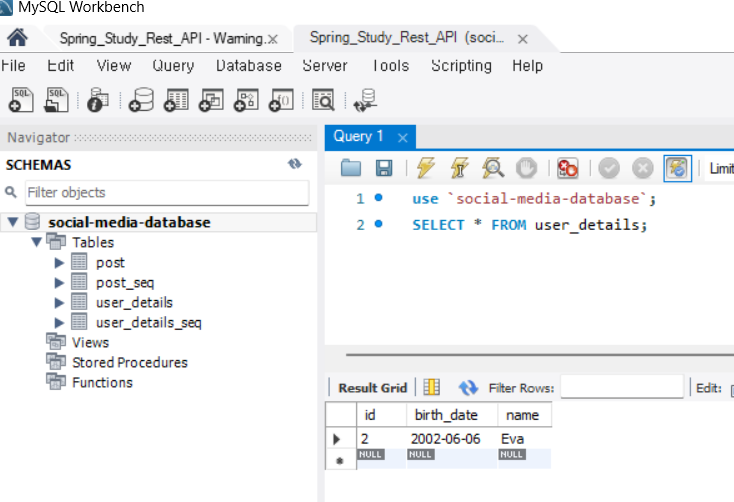Sort by the birth_date column header
Viewport: 734px width, 502px height.
pyautogui.click(x=452, y=414)
